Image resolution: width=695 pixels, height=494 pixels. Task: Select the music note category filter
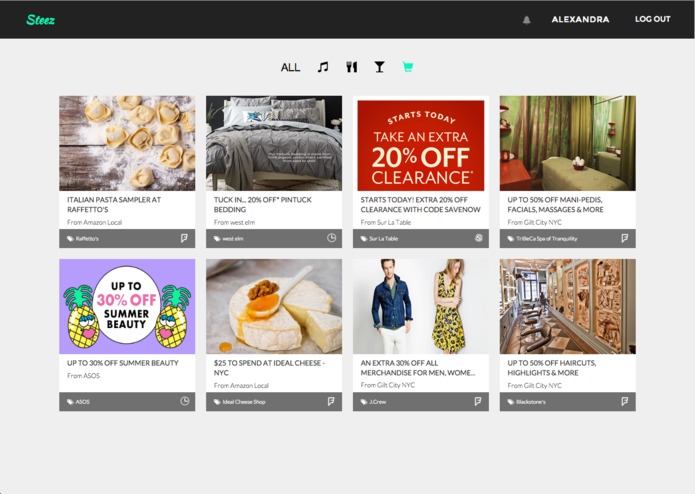tap(323, 67)
